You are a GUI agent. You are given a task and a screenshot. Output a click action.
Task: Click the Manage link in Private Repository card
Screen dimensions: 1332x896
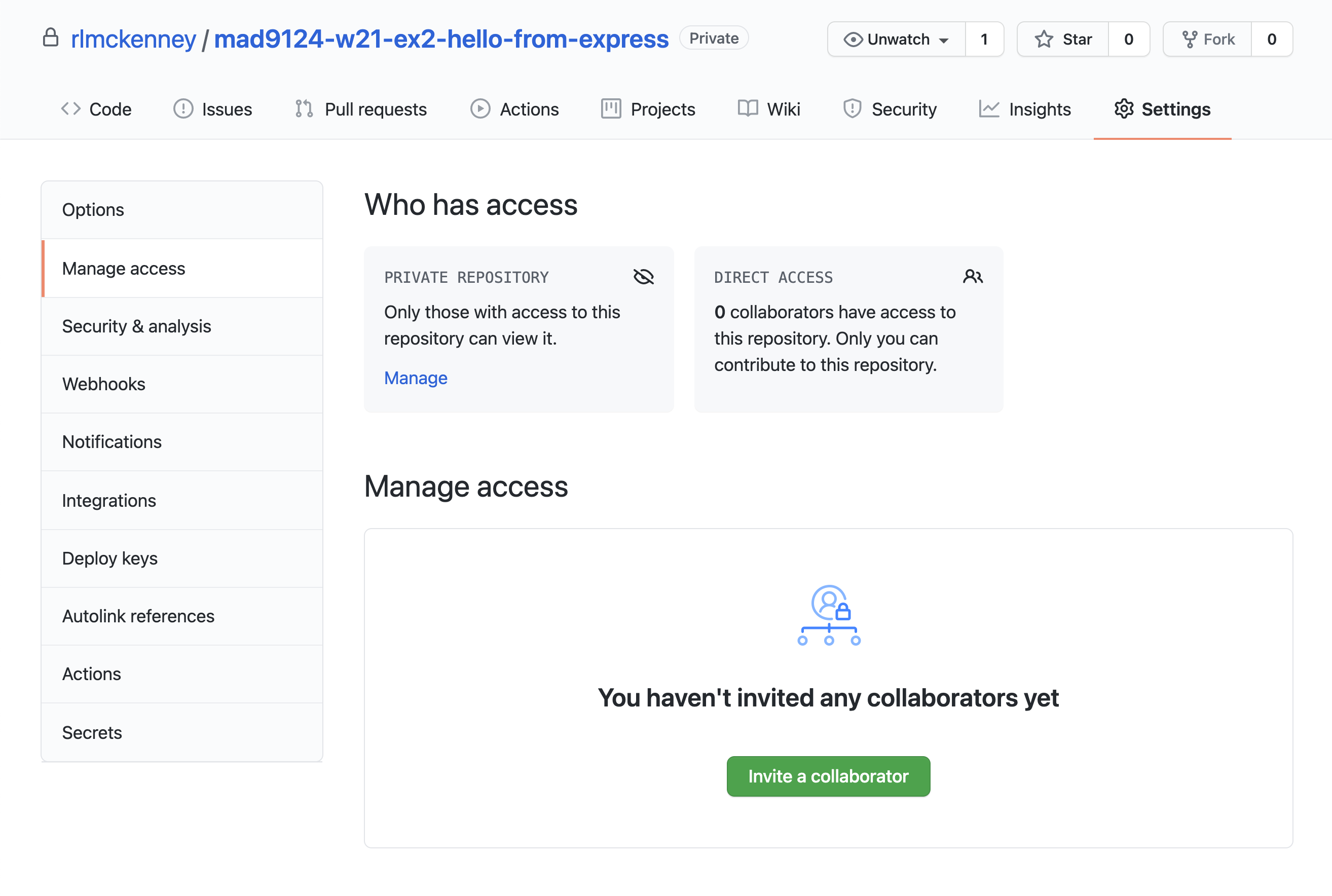[416, 378]
